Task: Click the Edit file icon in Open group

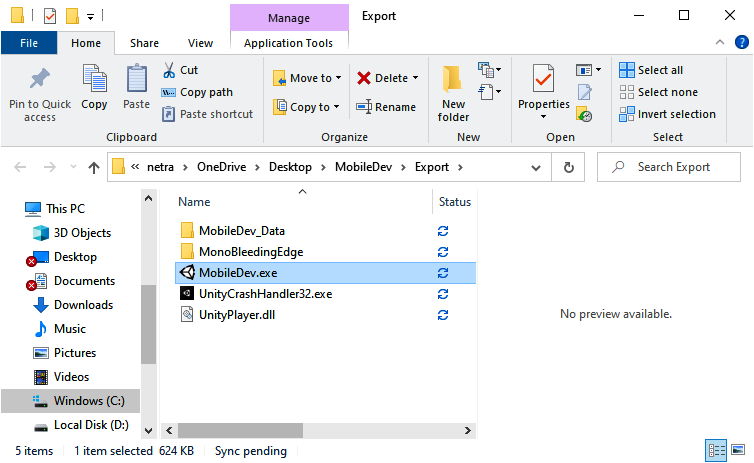Action: coord(584,92)
